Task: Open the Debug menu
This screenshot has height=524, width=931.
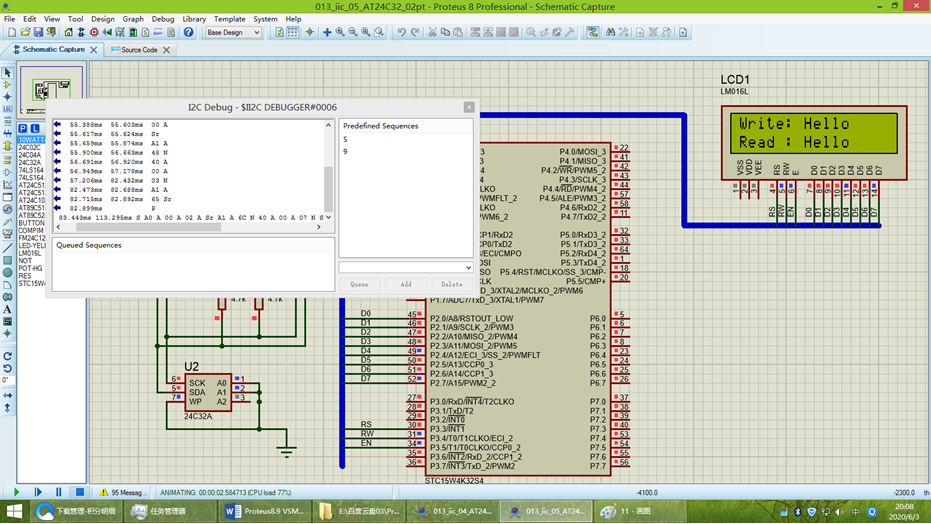Action: [163, 19]
